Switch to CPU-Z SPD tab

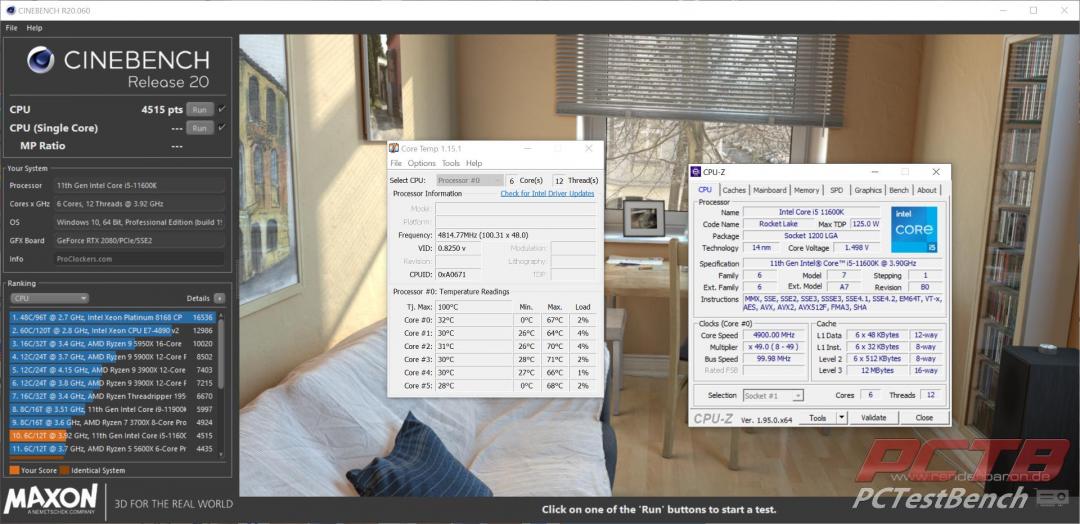(x=836, y=190)
